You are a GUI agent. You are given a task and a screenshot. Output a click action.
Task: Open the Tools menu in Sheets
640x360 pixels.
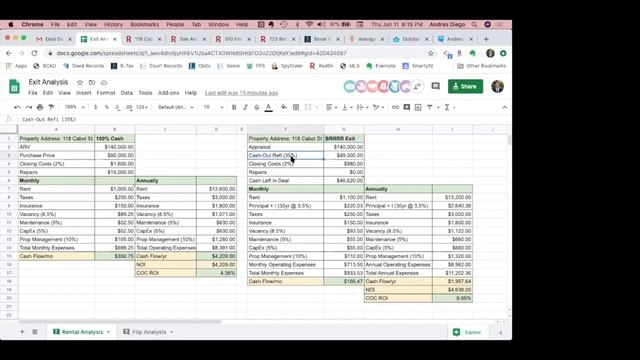[145, 93]
